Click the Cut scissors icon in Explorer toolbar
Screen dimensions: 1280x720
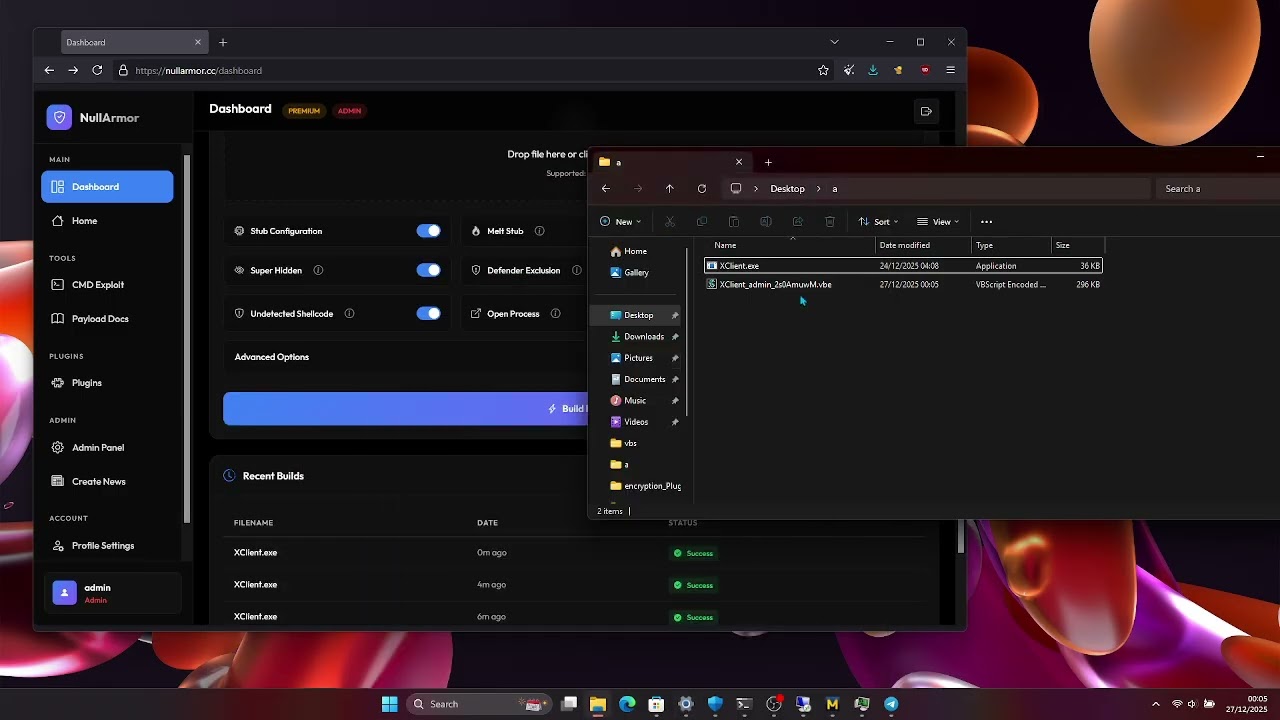coord(670,222)
